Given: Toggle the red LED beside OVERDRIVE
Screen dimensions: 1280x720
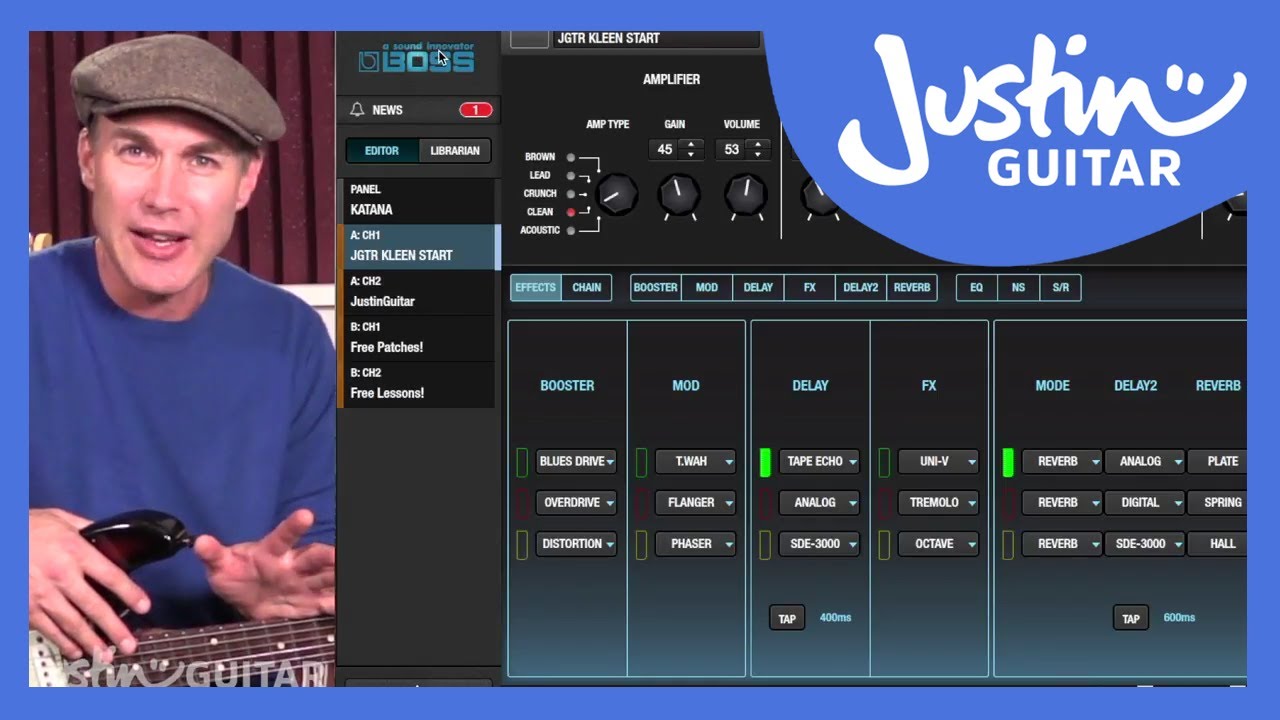Looking at the screenshot, I should click(522, 503).
